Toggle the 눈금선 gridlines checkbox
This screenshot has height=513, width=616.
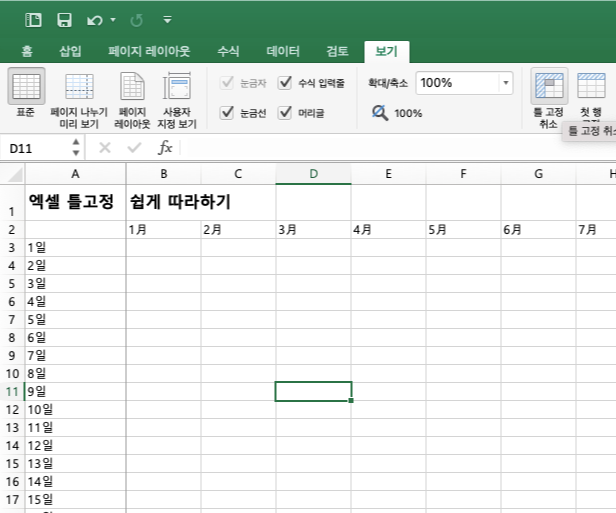click(x=227, y=113)
